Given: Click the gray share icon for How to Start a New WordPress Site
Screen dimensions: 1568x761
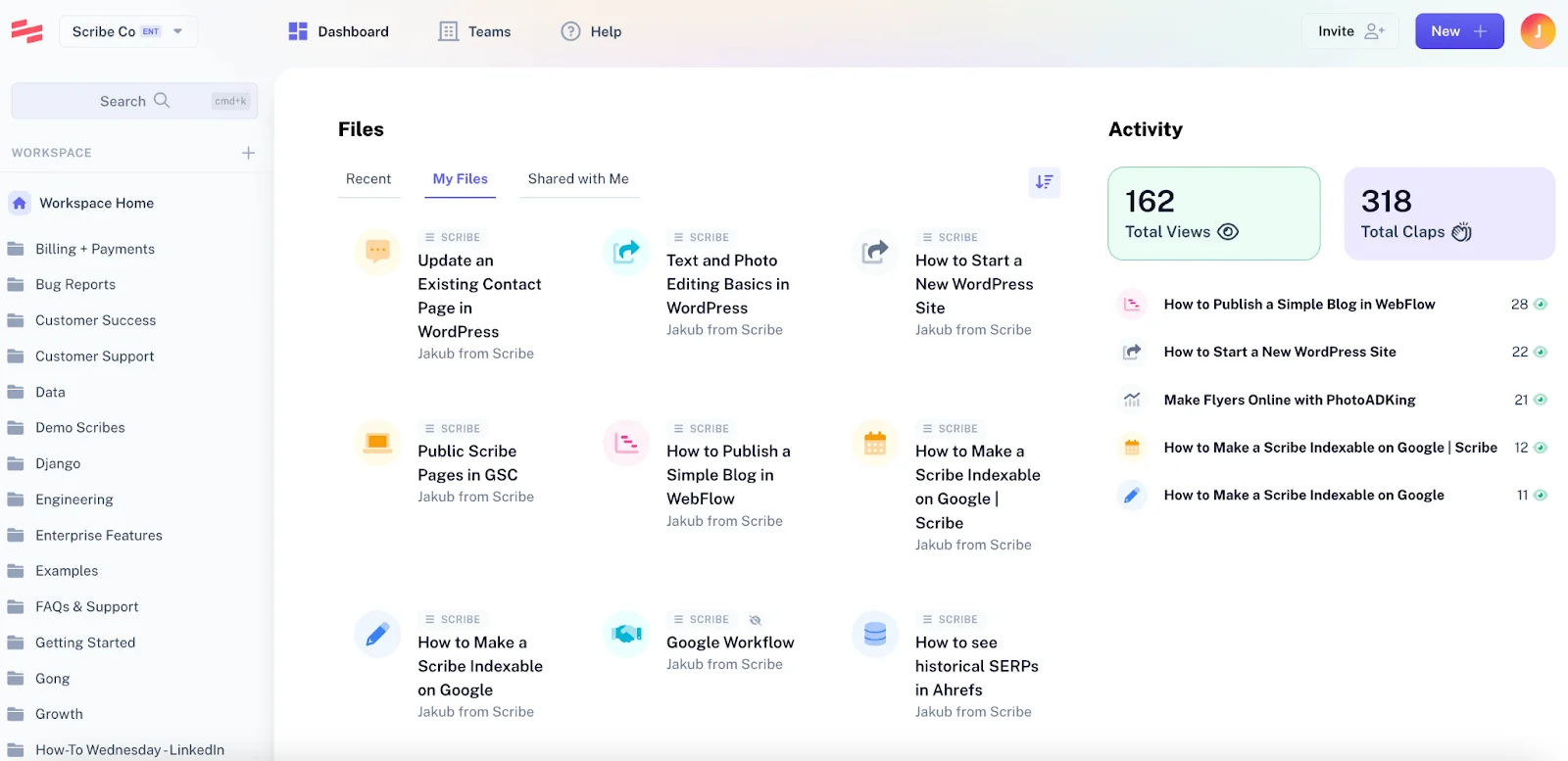Looking at the screenshot, I should 875,252.
